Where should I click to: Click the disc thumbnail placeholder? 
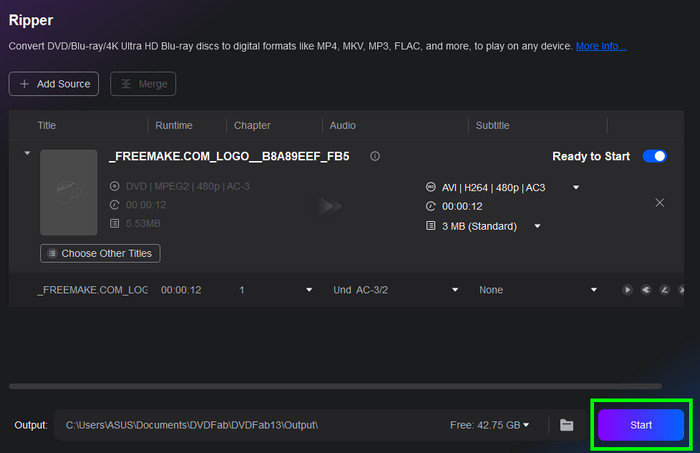(x=69, y=192)
